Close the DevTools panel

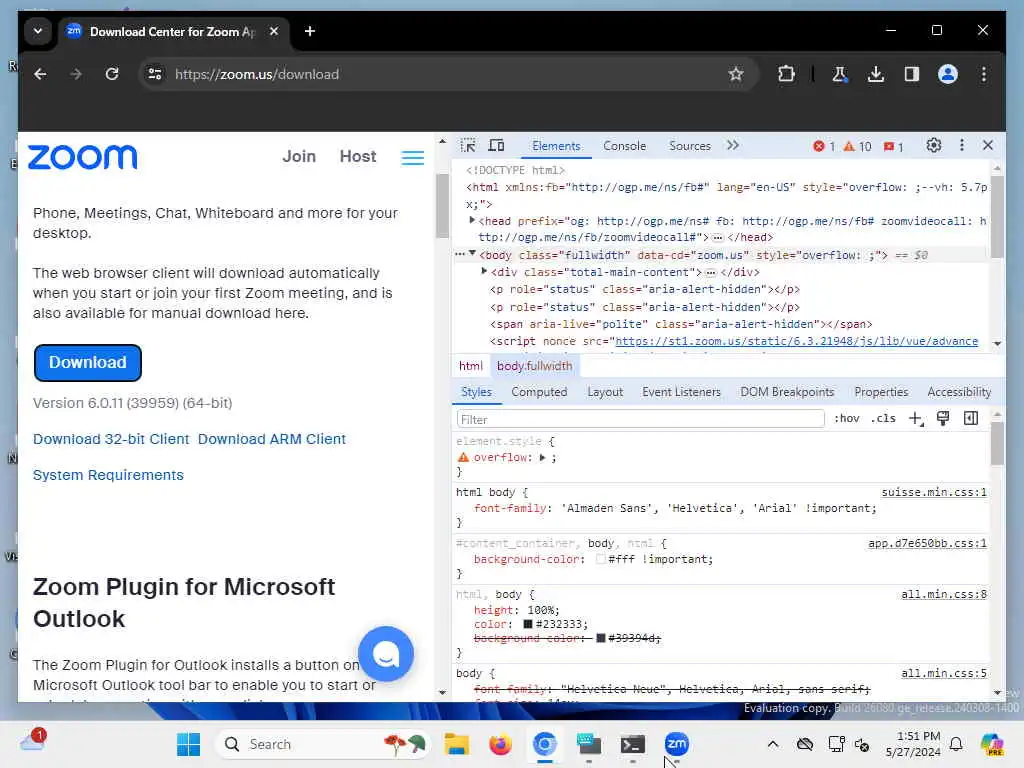tap(988, 146)
